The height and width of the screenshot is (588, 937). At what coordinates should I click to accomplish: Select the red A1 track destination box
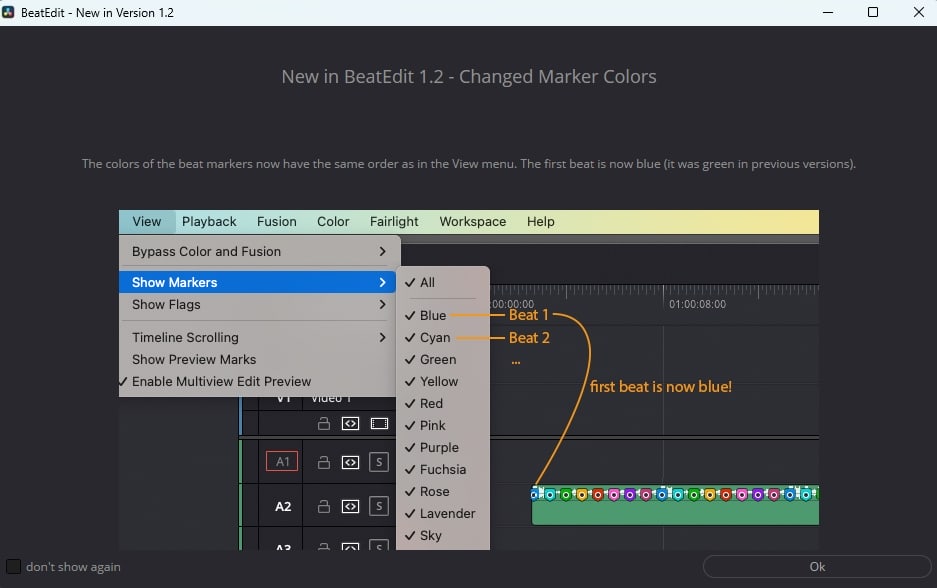(x=282, y=462)
